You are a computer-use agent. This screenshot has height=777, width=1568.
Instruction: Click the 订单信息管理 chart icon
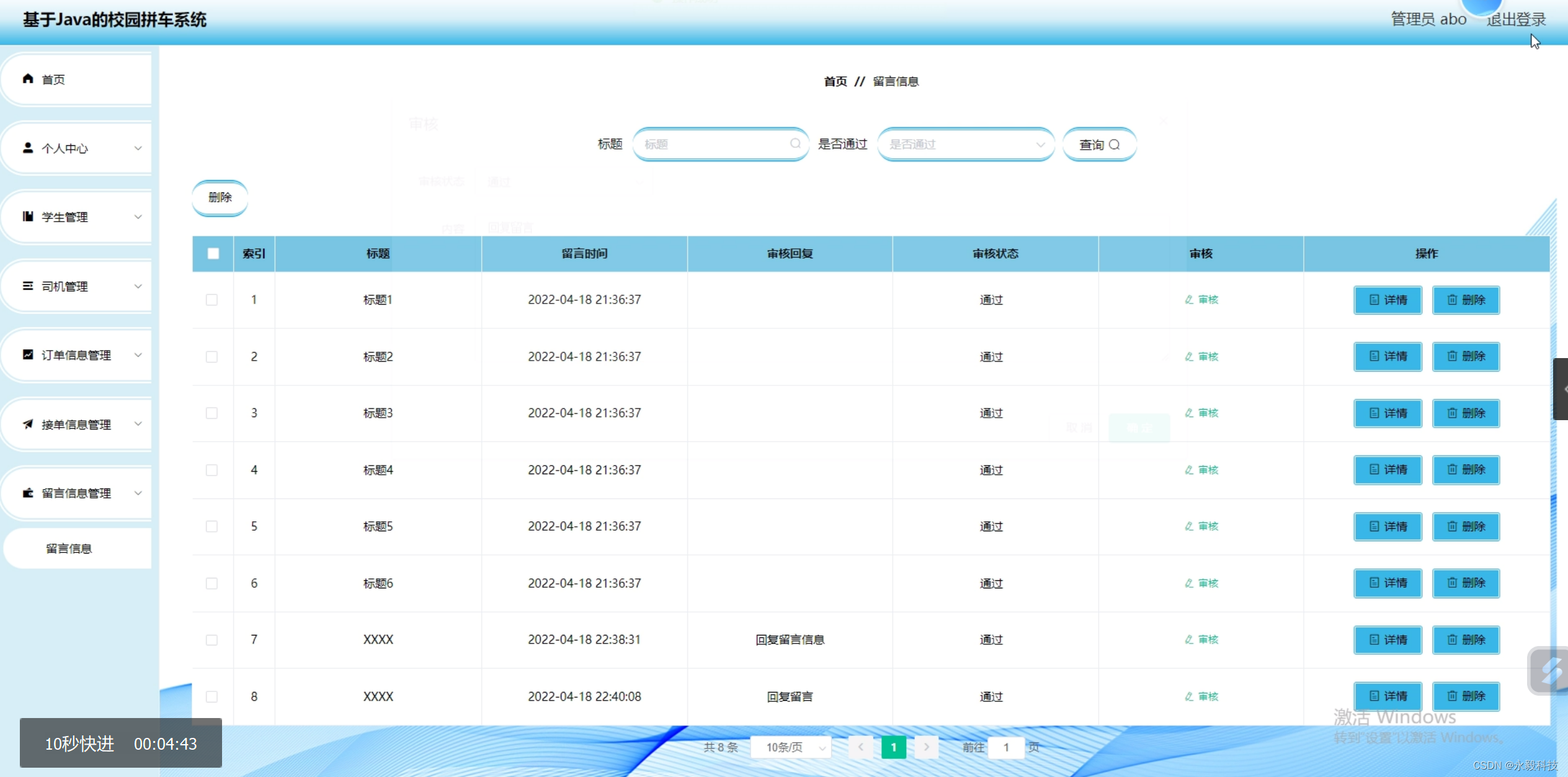coord(28,354)
